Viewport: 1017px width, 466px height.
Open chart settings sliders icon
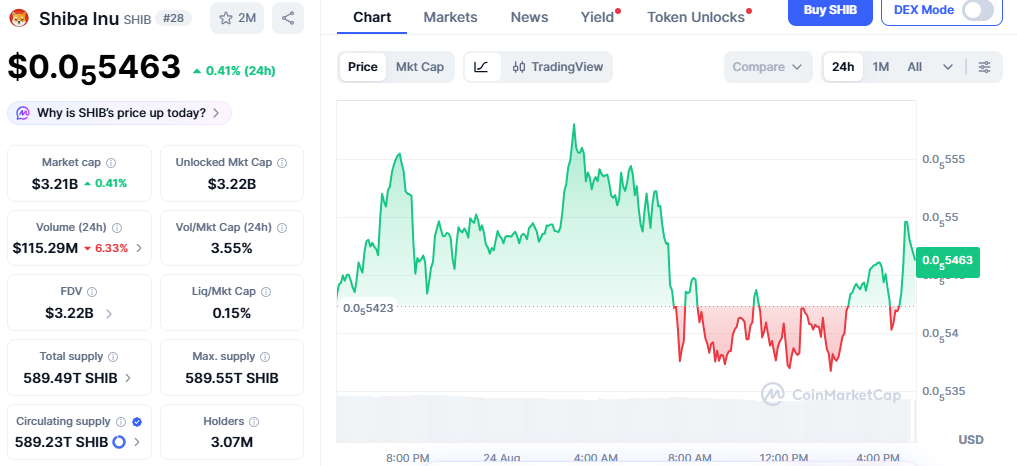pyautogui.click(x=985, y=67)
